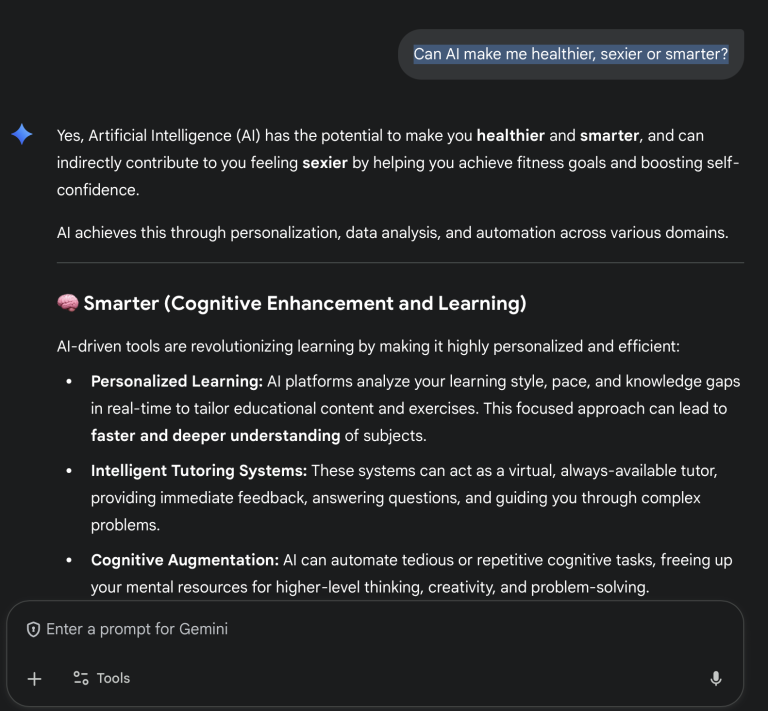768x711 pixels.
Task: Click the "Smarter (Cognitive Enhancement and Learning)" heading
Action: tap(304, 303)
